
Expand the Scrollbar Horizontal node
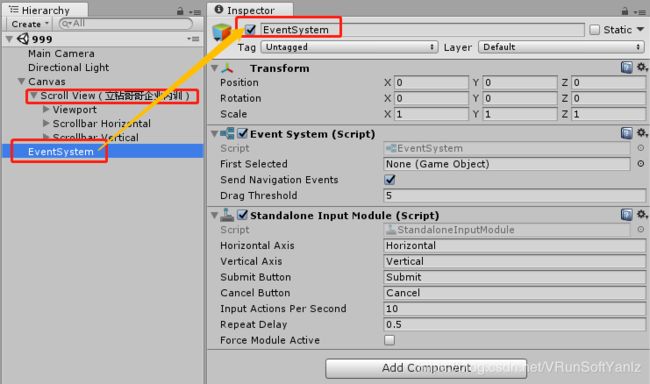(46, 123)
